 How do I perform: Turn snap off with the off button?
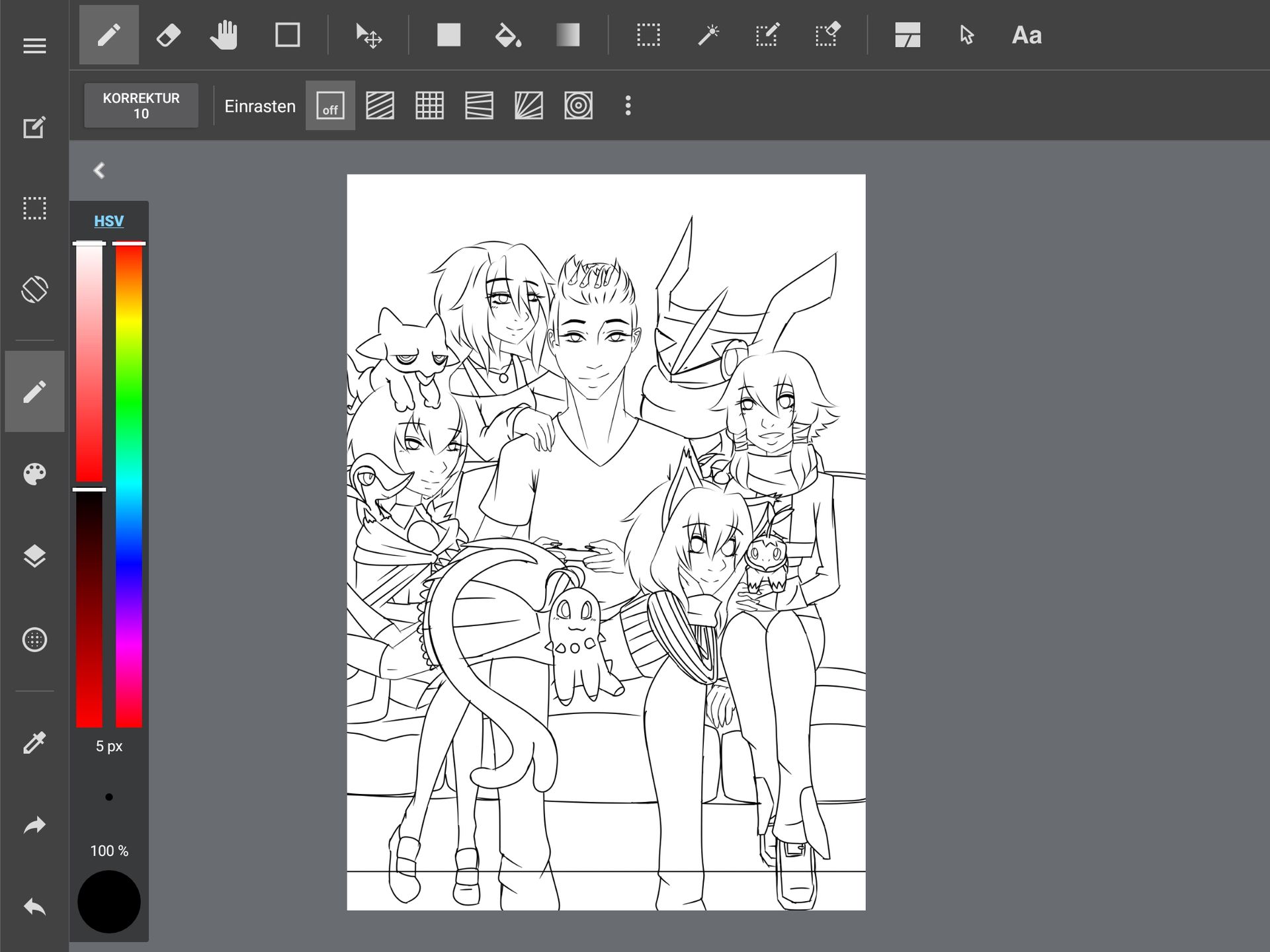330,106
